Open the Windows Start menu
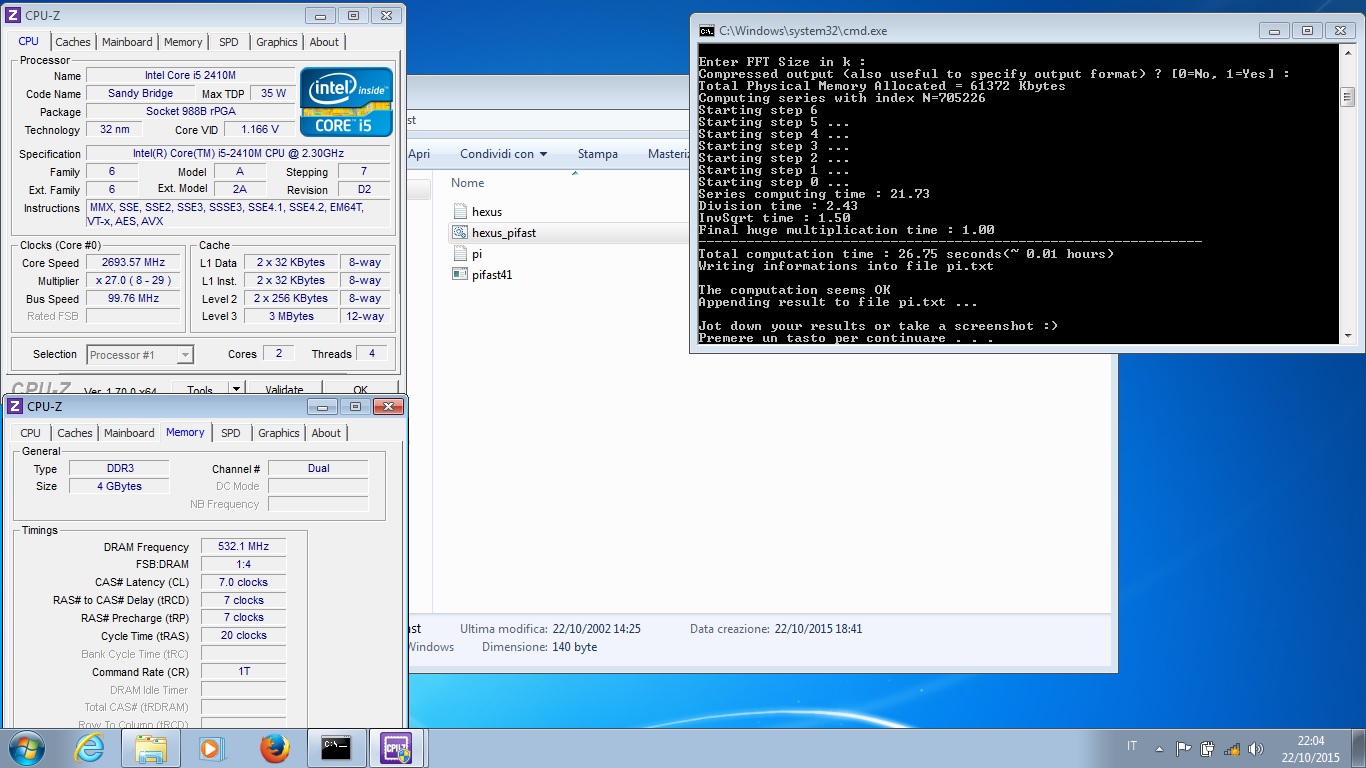 [27, 748]
